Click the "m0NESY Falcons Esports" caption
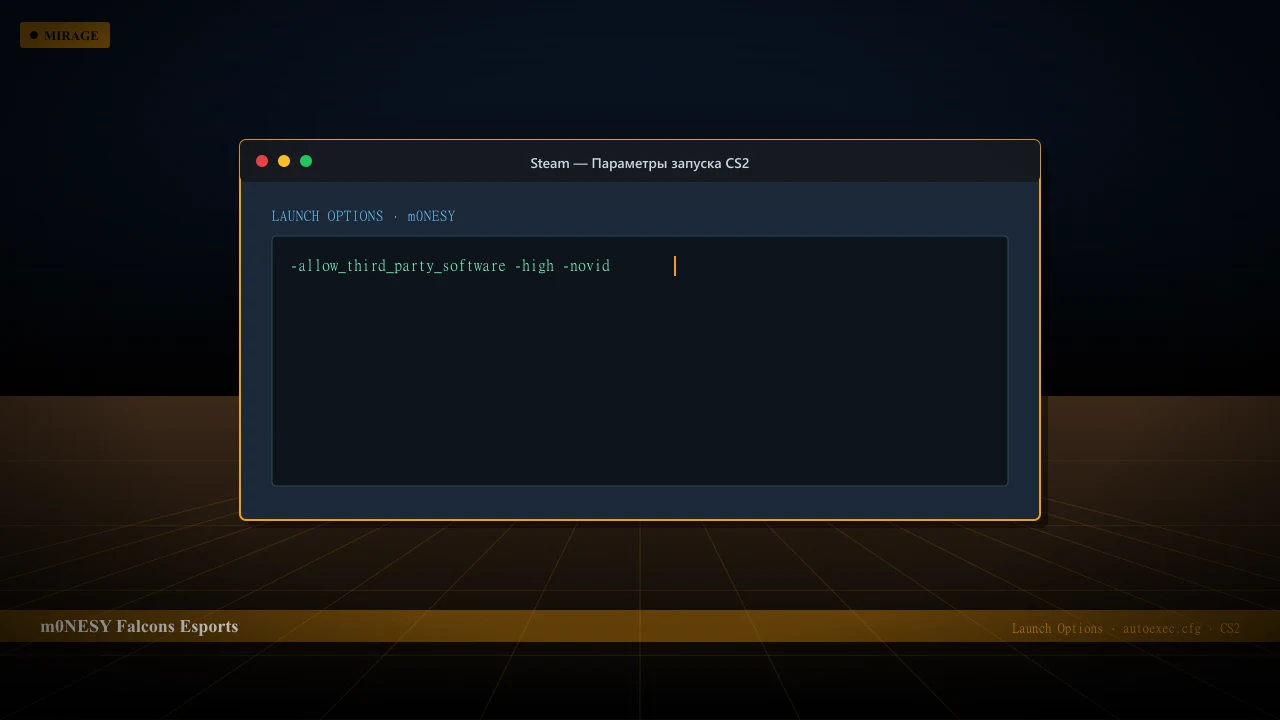 [x=139, y=626]
